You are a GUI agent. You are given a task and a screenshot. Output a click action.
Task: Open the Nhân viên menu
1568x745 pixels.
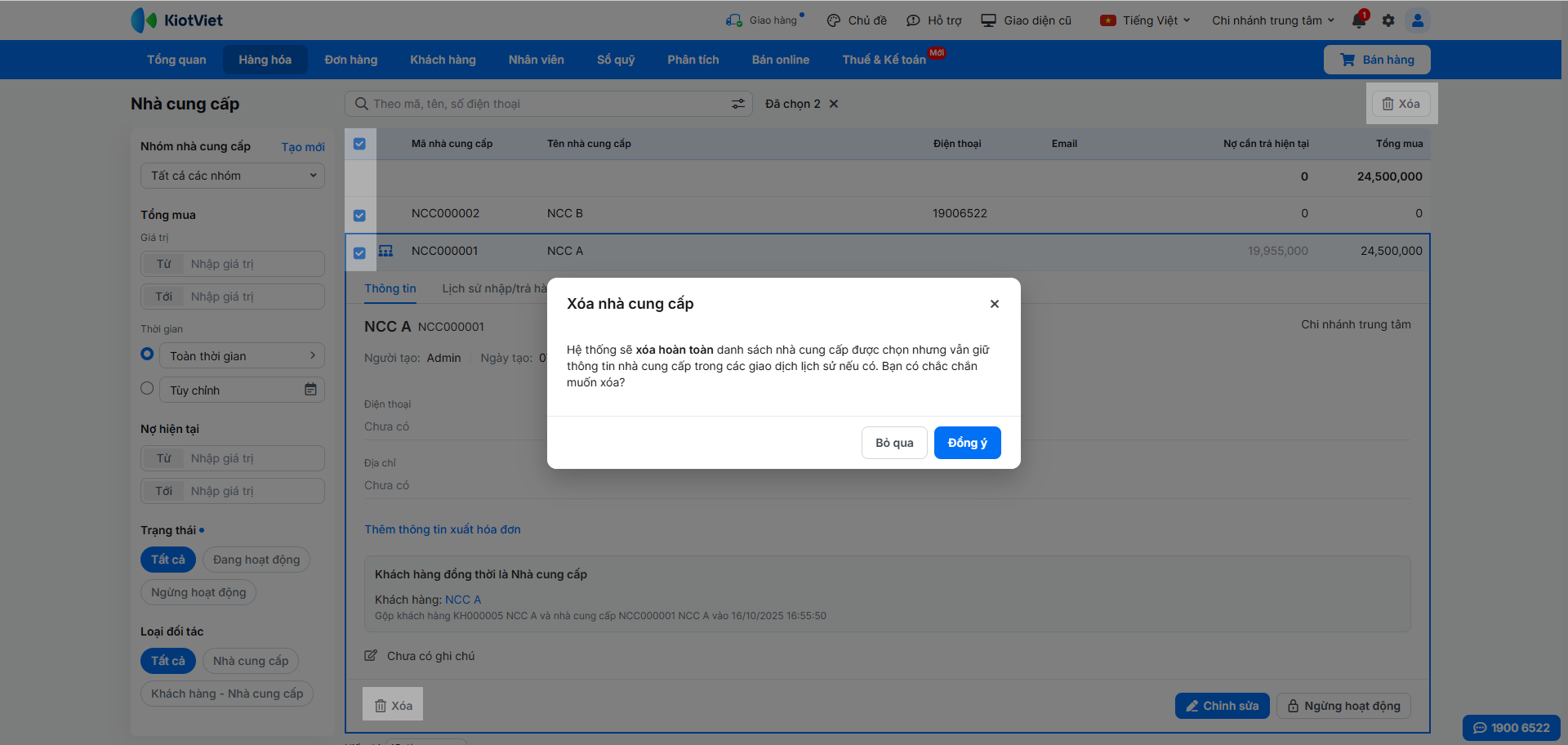click(537, 60)
